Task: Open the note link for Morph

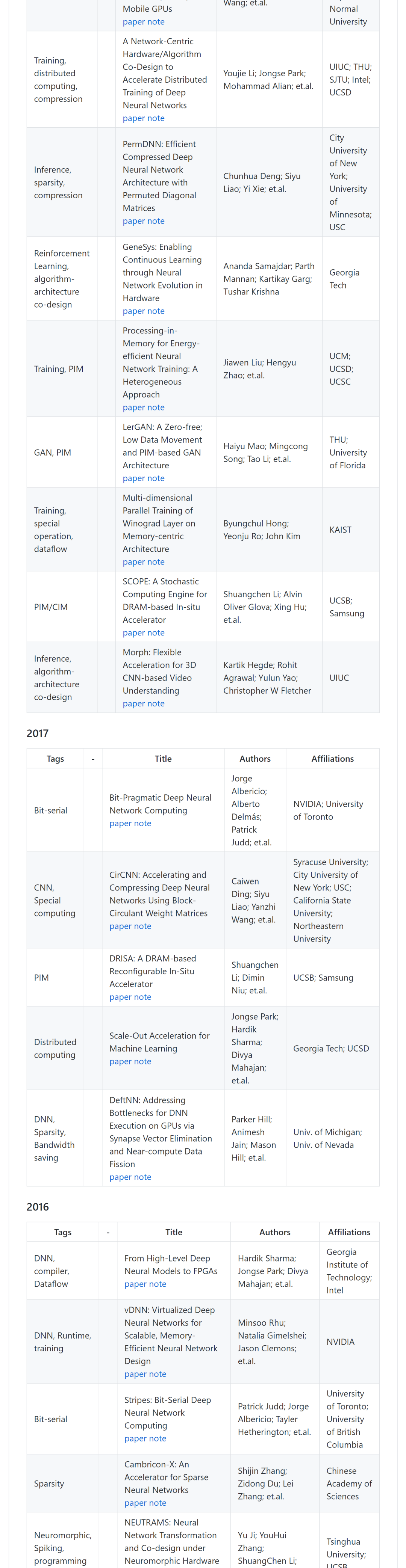Action: [156, 703]
